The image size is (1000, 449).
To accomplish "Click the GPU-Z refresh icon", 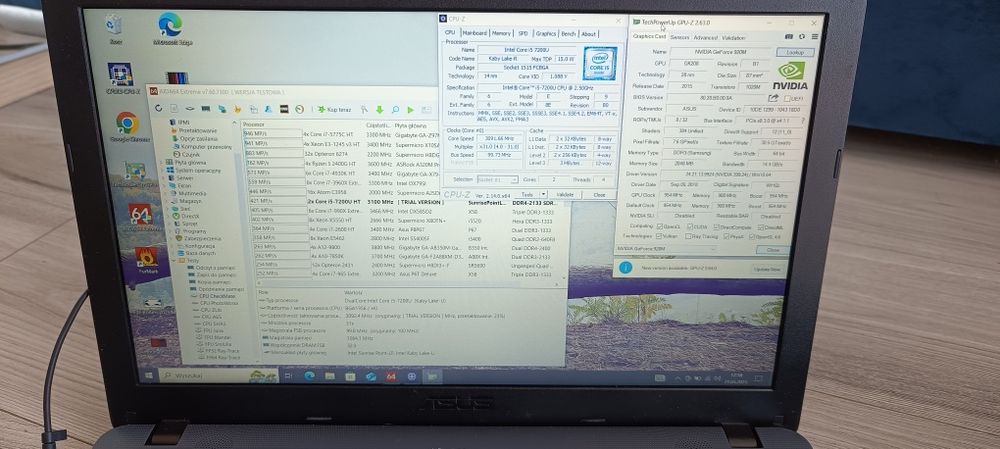I will coord(802,36).
